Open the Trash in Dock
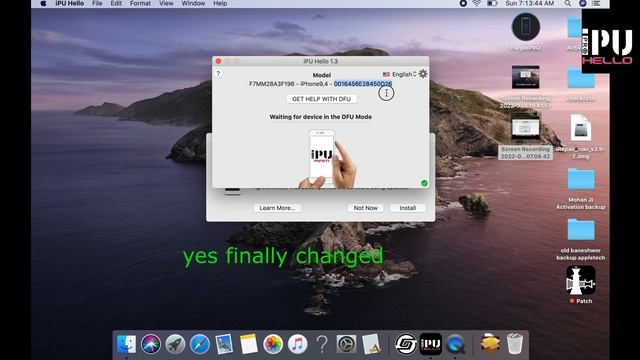 515,344
